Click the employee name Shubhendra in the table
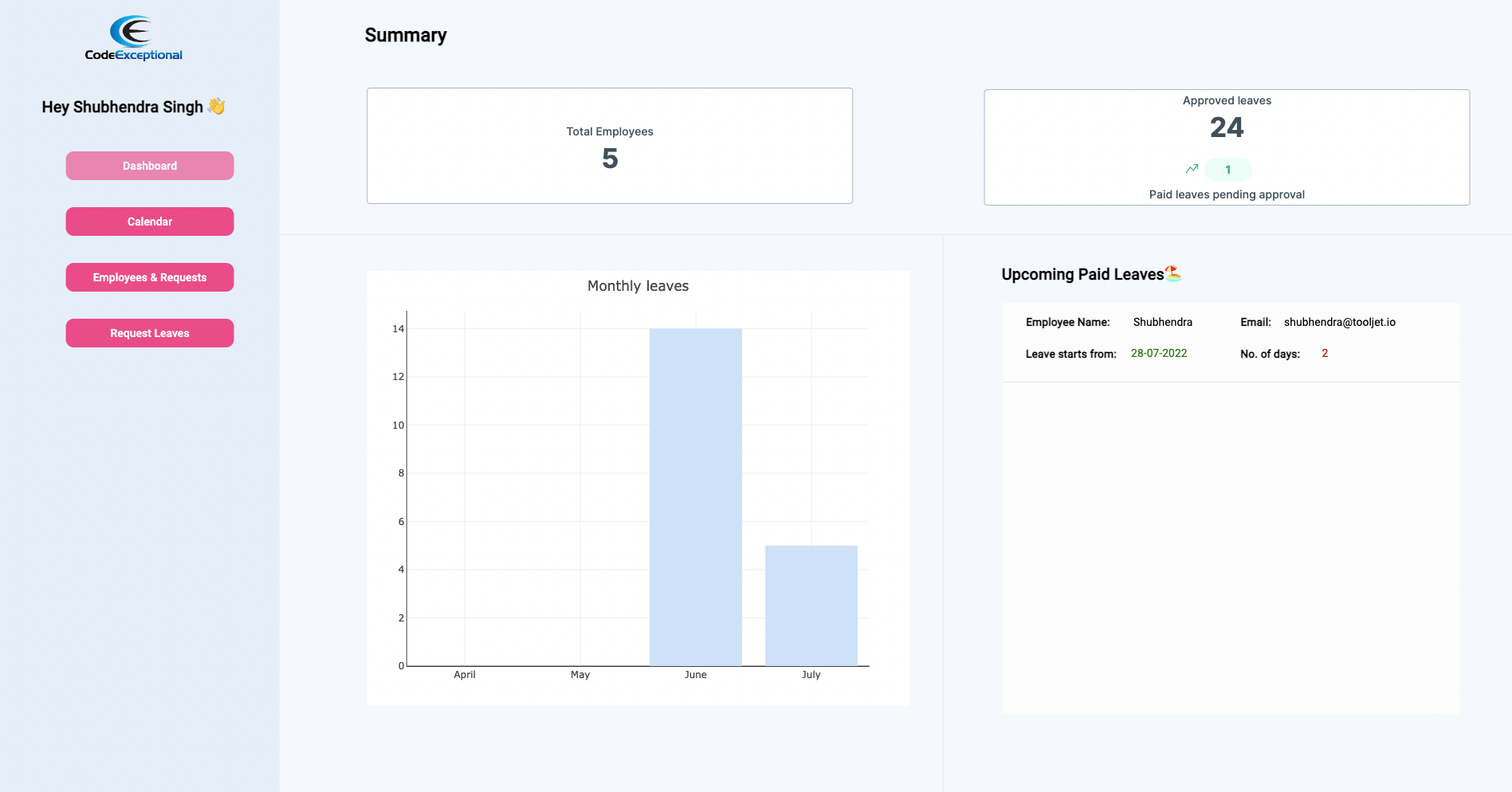Viewport: 1512px width, 792px height. tap(1162, 322)
